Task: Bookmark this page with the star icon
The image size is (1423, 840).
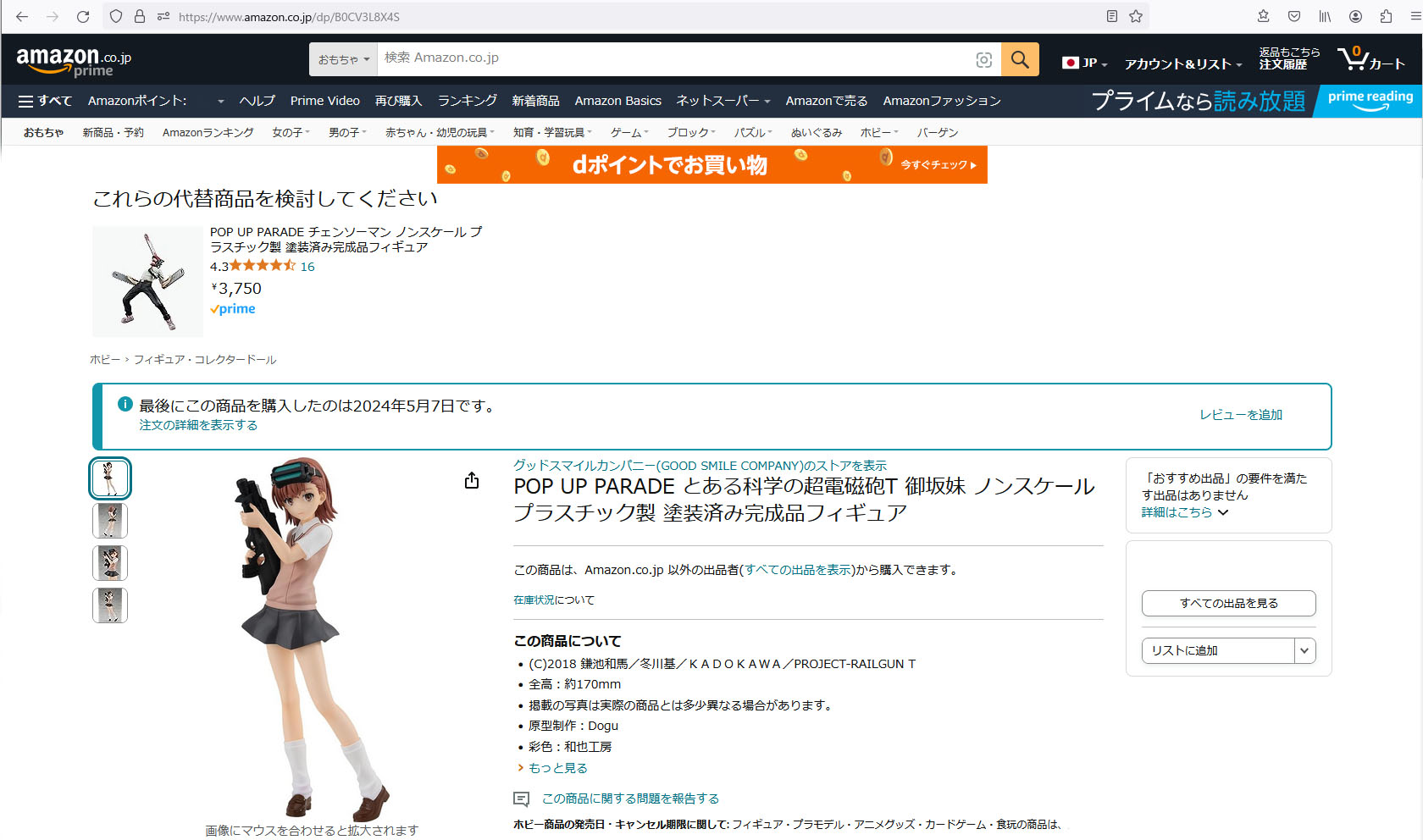Action: pyautogui.click(x=1136, y=16)
